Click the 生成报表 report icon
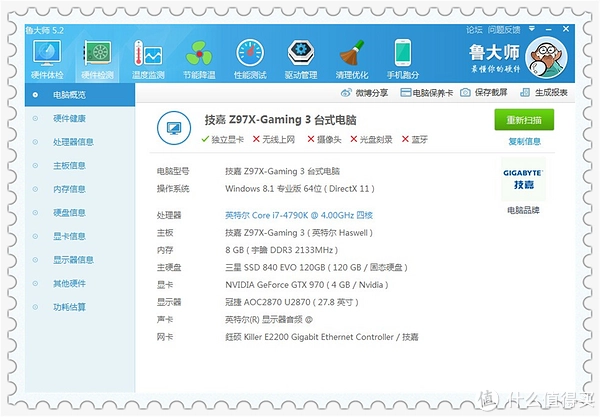This screenshot has width=600, height=417. pos(525,93)
